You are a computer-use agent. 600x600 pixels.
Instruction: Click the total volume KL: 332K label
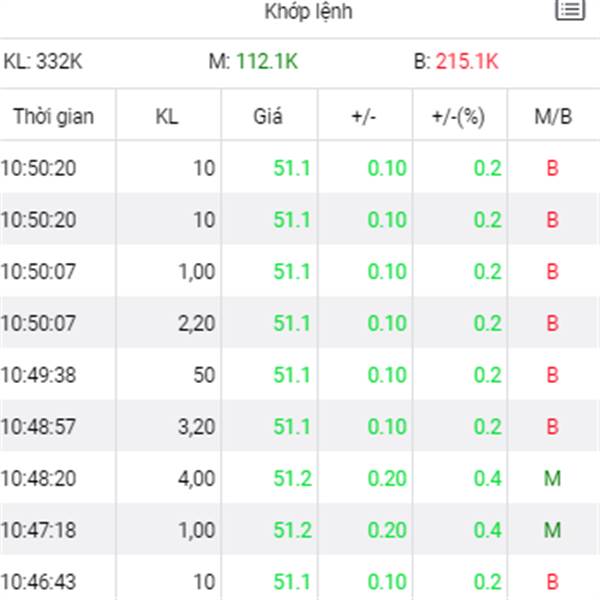(x=43, y=61)
